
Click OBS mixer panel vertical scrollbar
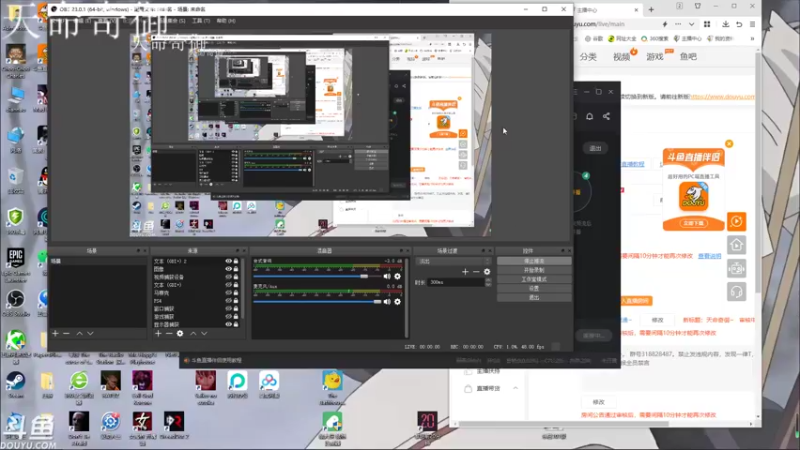[x=407, y=297]
